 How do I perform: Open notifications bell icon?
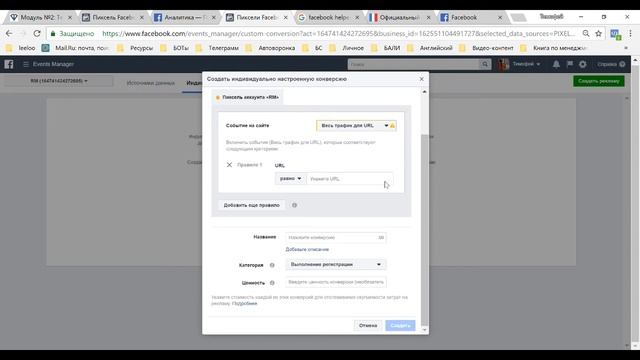coord(556,64)
